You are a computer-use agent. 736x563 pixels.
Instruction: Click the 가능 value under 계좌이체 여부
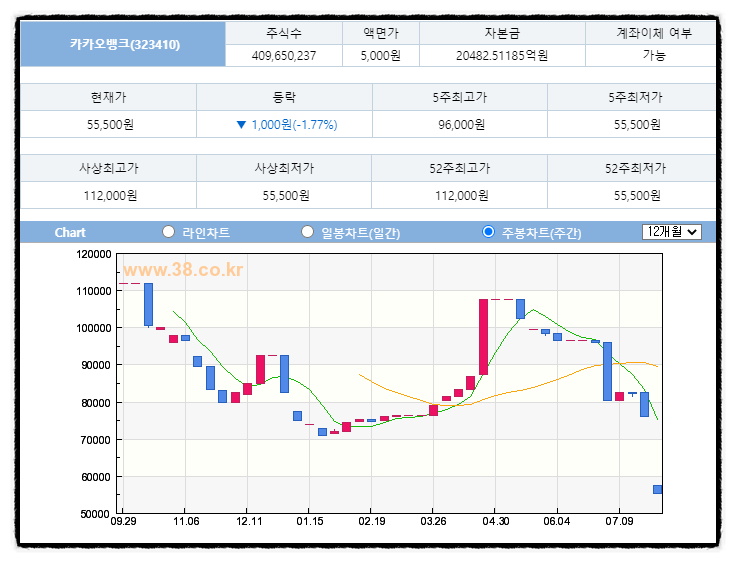[x=654, y=55]
